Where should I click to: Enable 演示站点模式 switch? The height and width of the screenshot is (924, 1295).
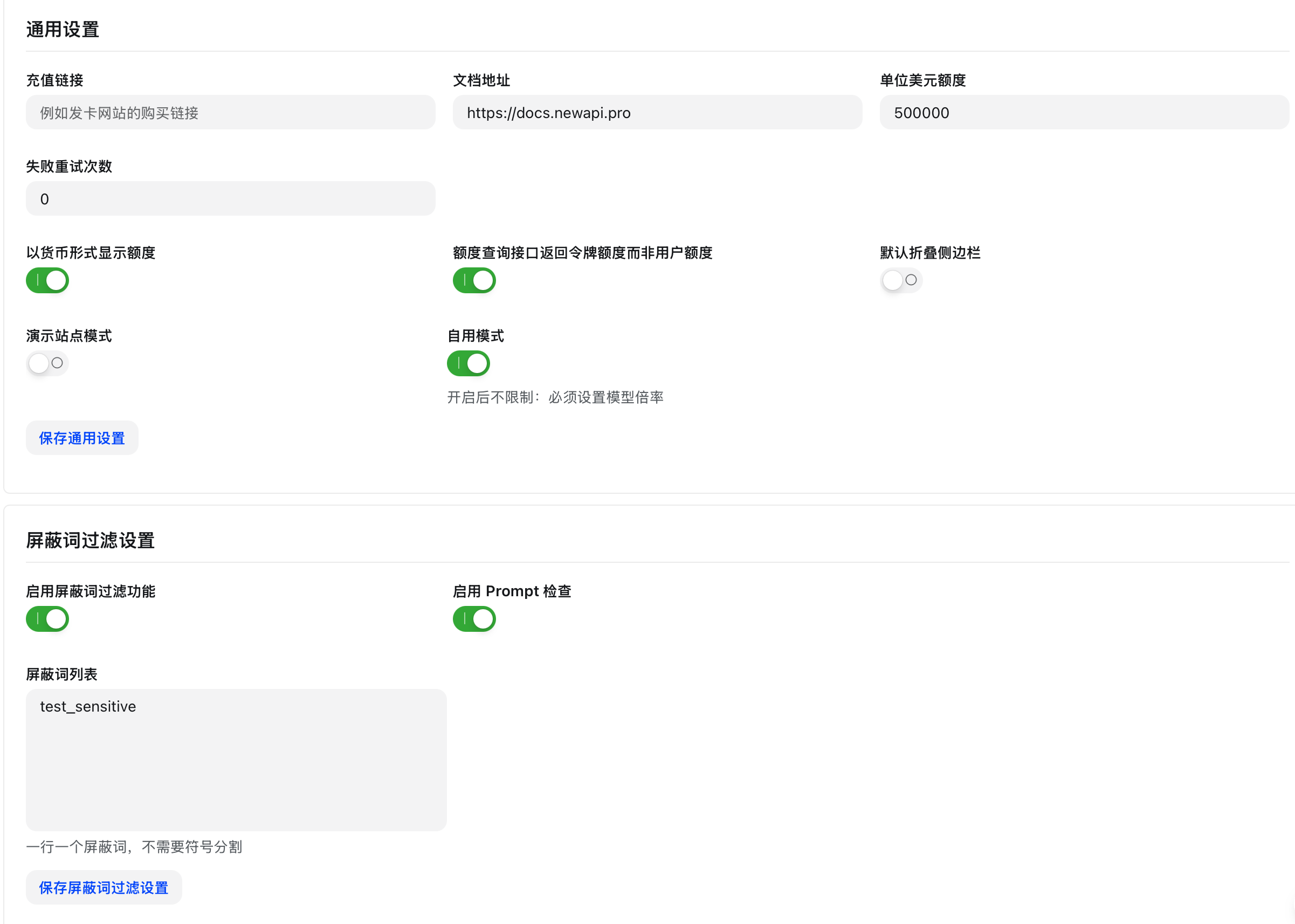(47, 363)
